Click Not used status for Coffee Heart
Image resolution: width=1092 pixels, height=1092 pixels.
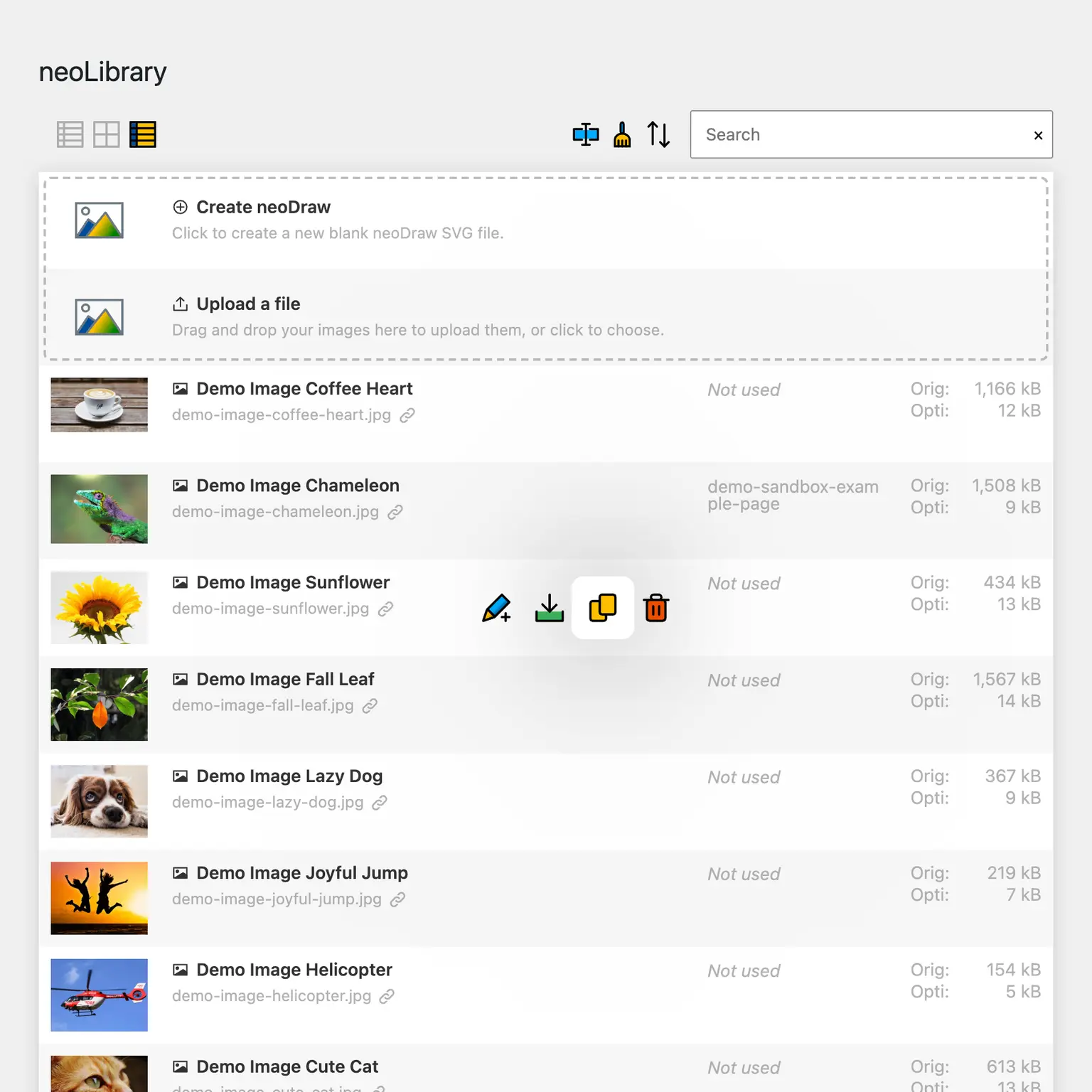tap(744, 390)
